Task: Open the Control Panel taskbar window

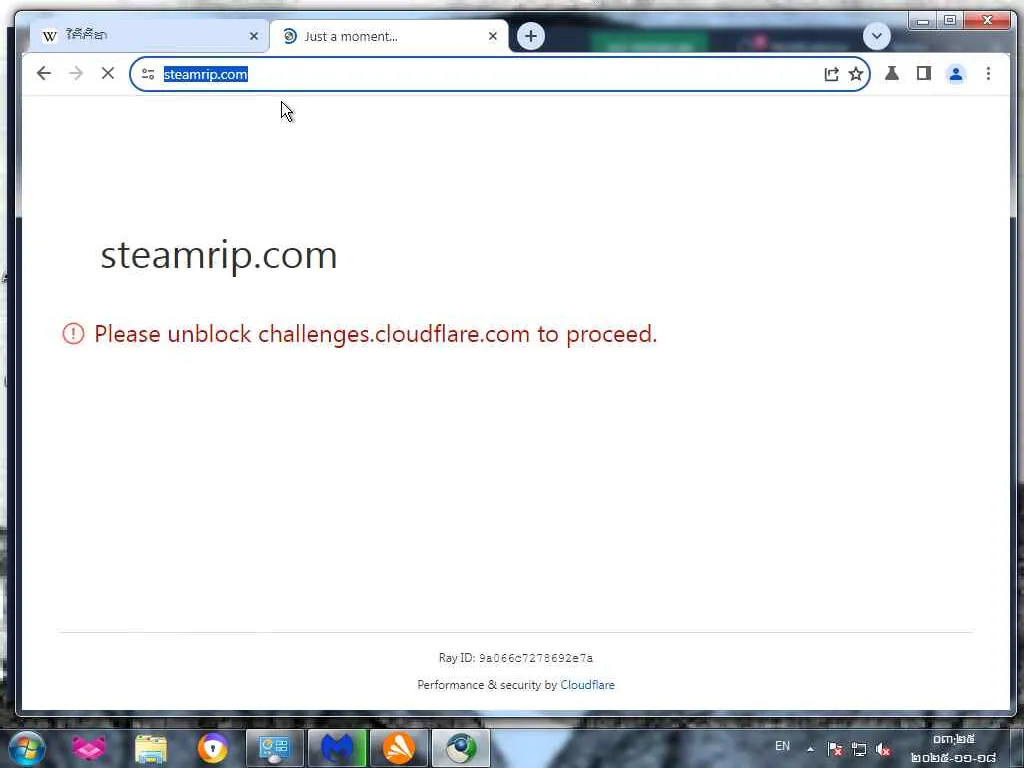Action: click(274, 748)
